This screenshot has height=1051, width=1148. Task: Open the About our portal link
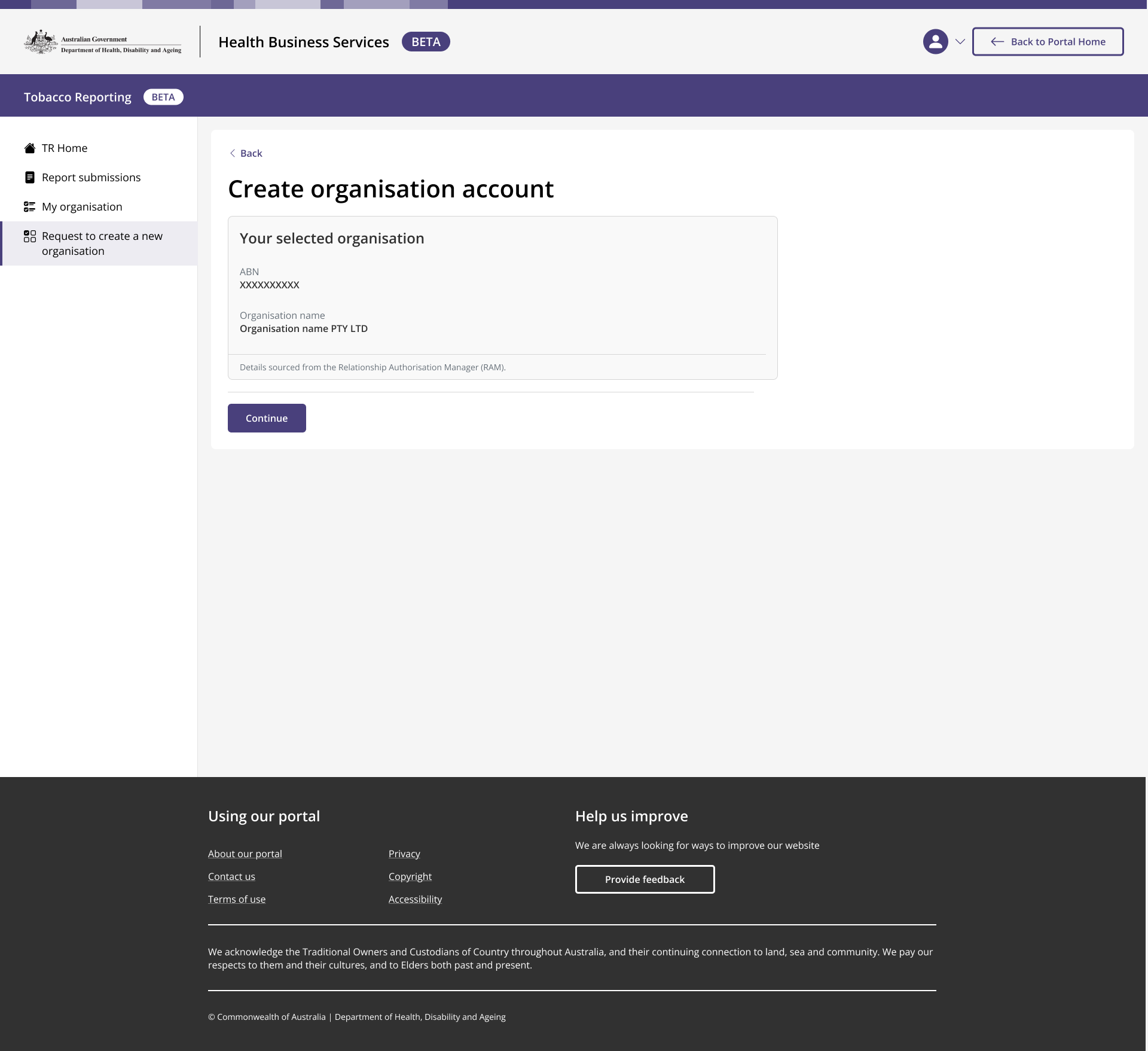coord(245,854)
